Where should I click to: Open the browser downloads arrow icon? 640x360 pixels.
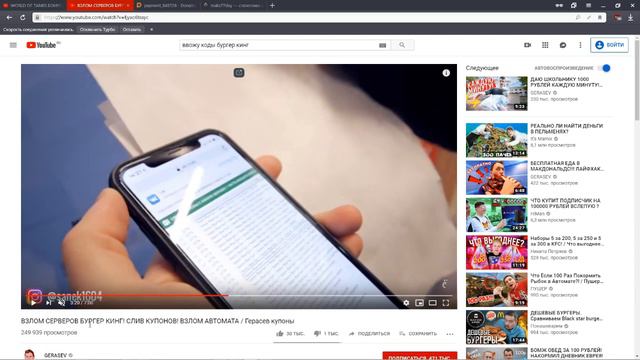[x=631, y=18]
